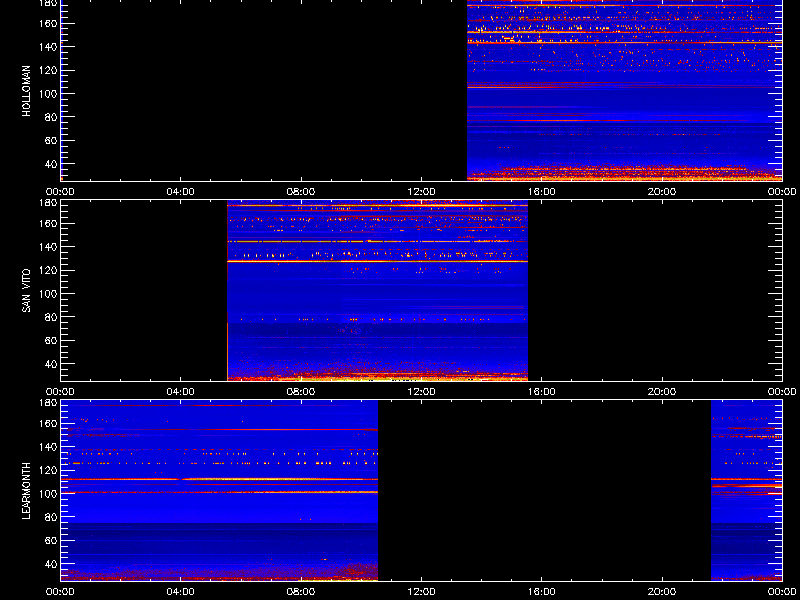Viewport: 800px width, 600px height.
Task: Click San Vito's 160 frequency axis label
Action: (x=48, y=223)
